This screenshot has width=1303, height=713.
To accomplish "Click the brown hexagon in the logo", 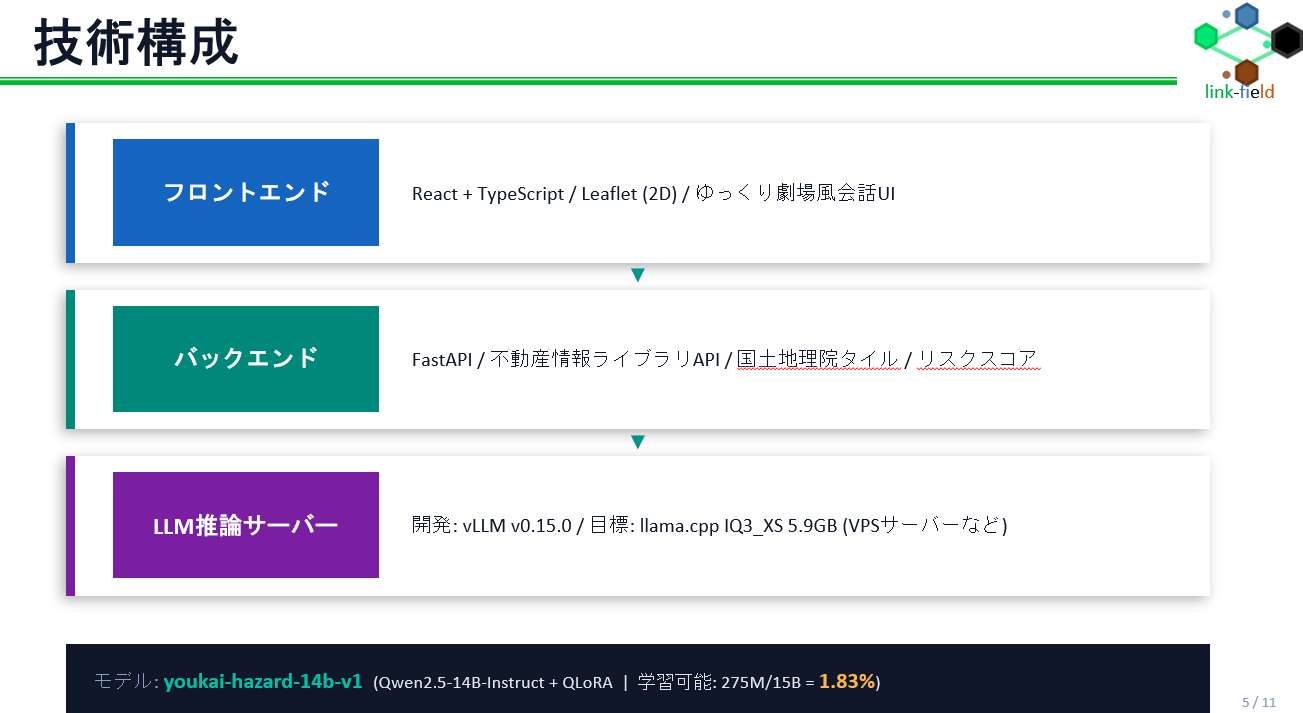I will (x=1246, y=72).
